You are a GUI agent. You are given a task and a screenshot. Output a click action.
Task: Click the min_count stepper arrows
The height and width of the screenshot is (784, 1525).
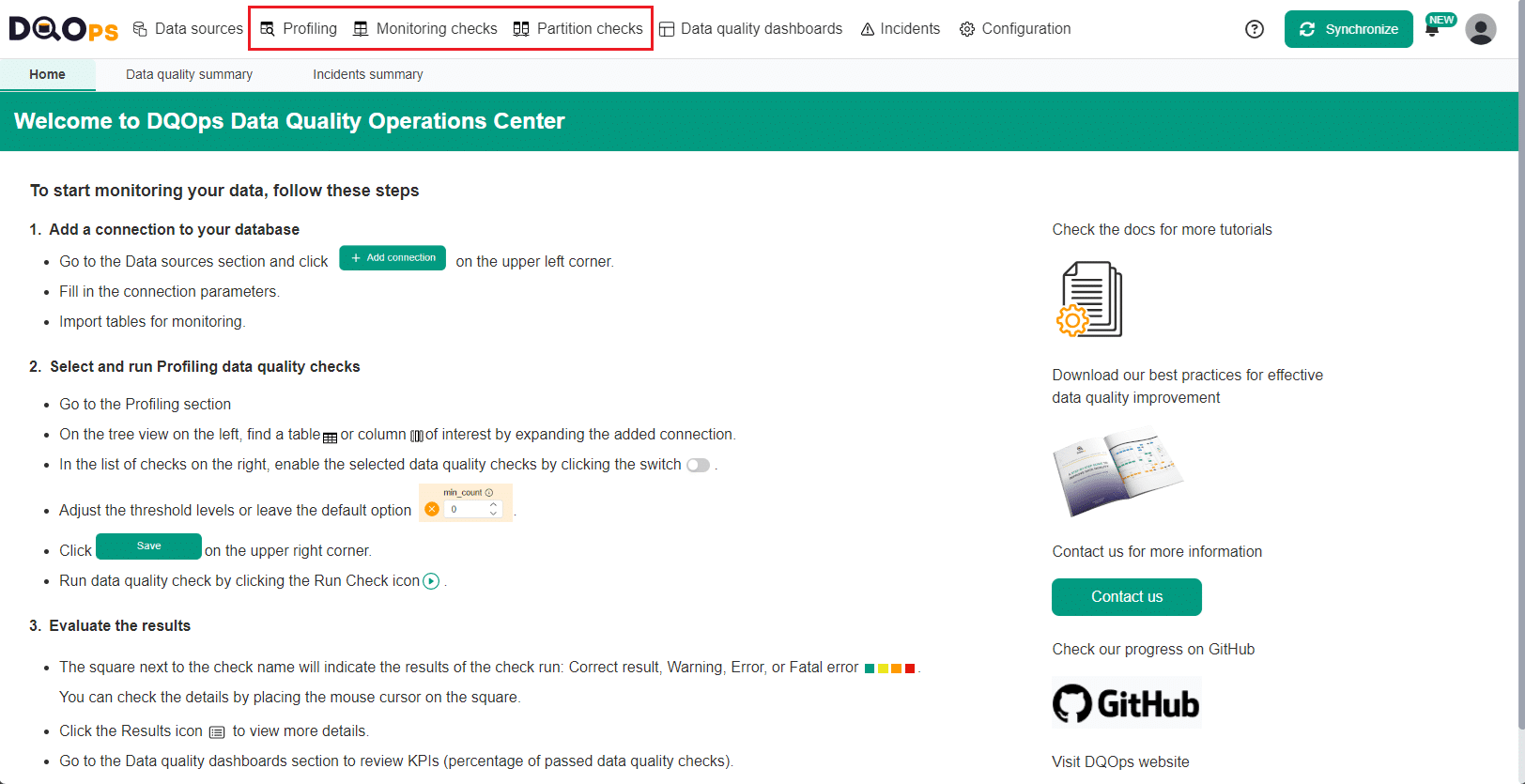pyautogui.click(x=493, y=509)
